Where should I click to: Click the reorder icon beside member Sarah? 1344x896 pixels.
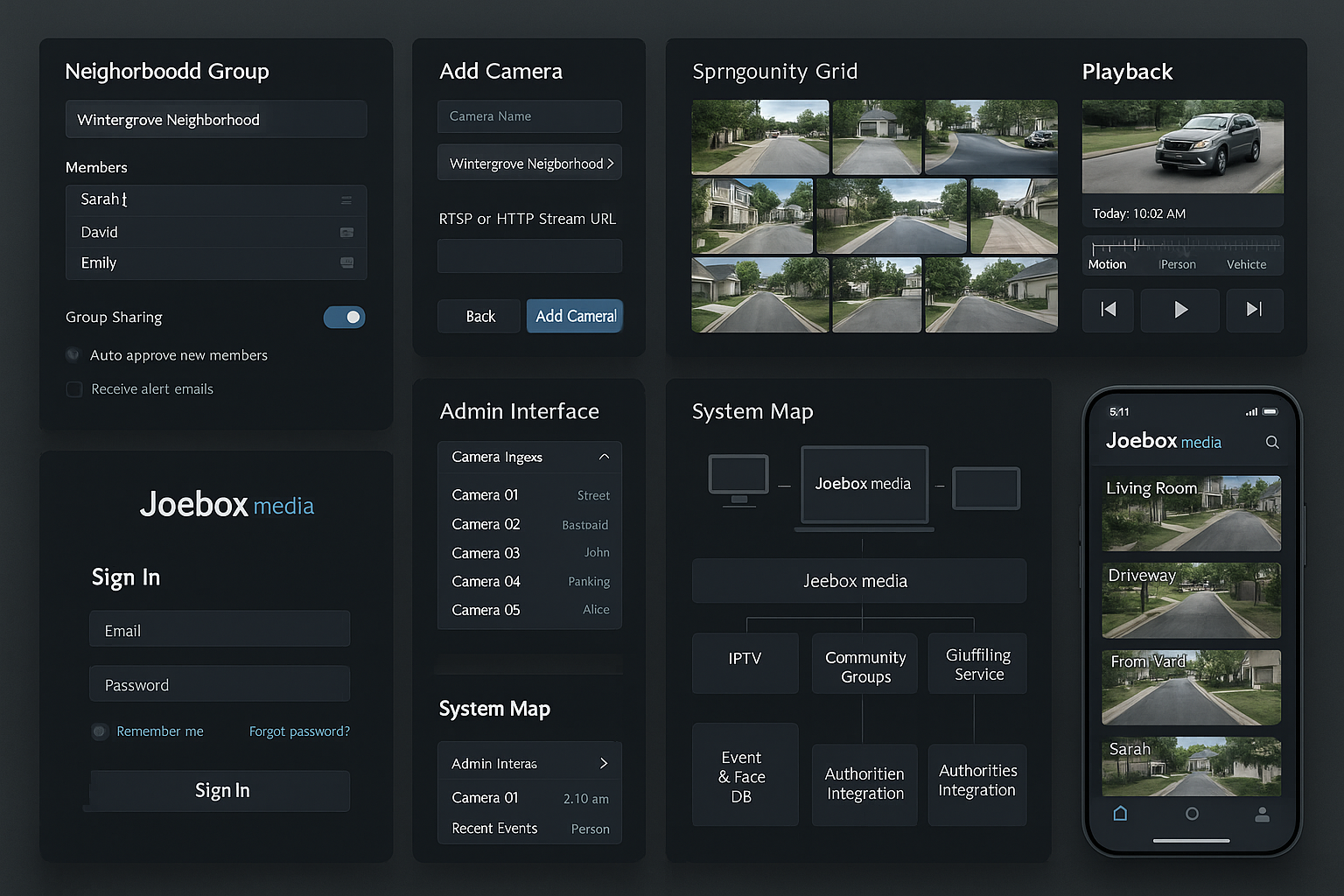point(346,199)
